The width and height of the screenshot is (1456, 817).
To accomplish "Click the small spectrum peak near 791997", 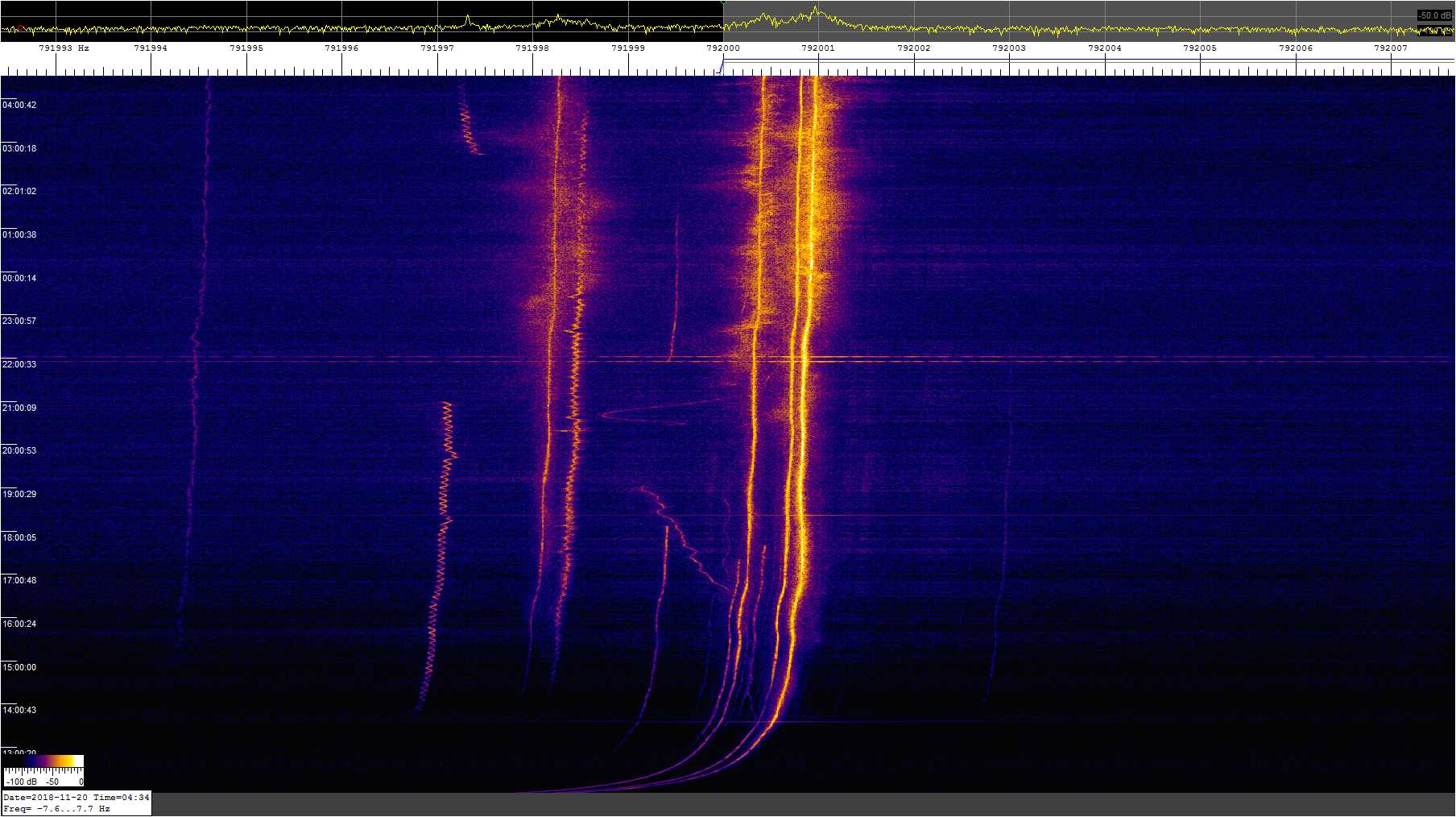I will tap(468, 19).
